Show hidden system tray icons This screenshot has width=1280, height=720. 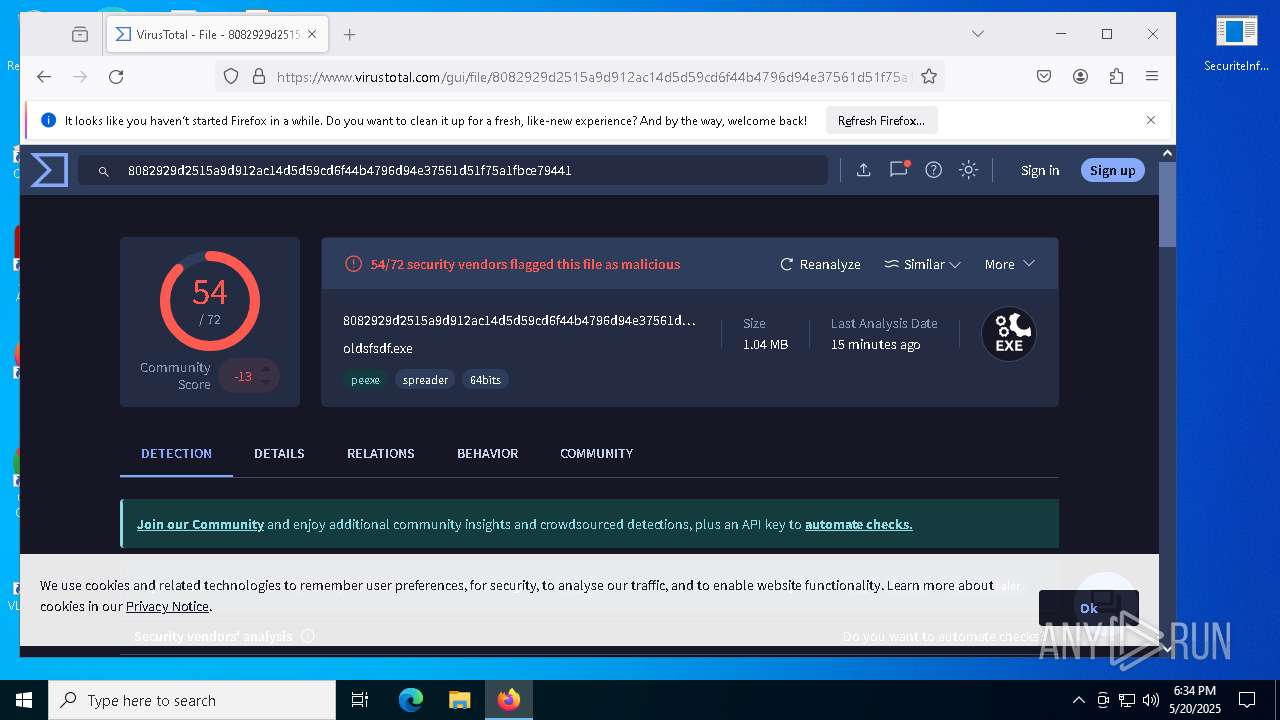point(1078,700)
